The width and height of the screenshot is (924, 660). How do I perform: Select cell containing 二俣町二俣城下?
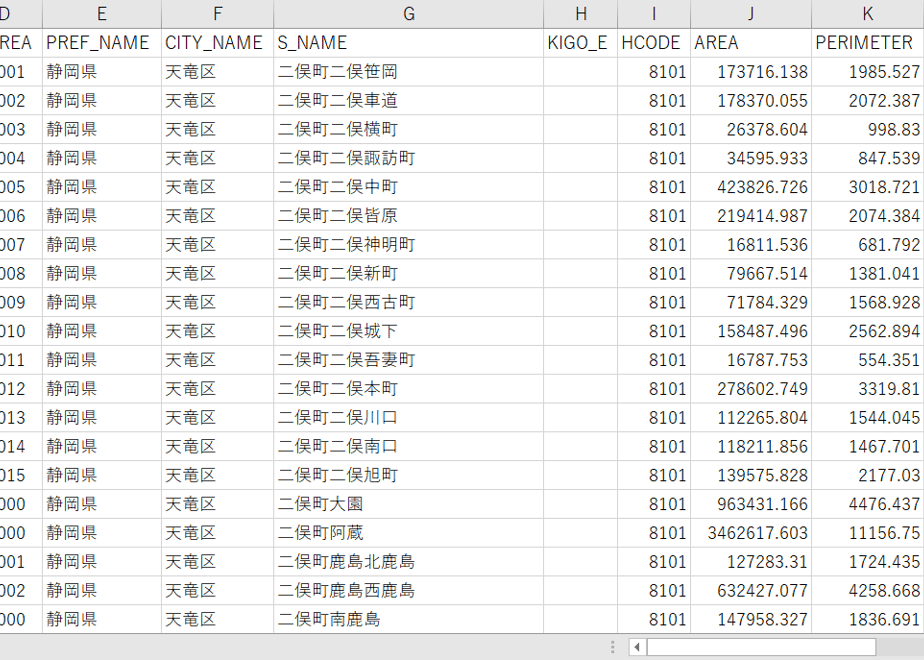[x=408, y=332]
